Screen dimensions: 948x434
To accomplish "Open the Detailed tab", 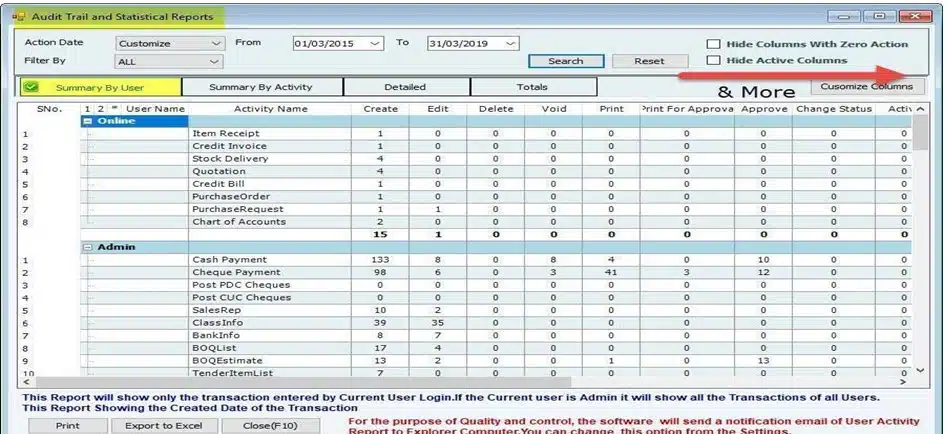I will tap(404, 88).
